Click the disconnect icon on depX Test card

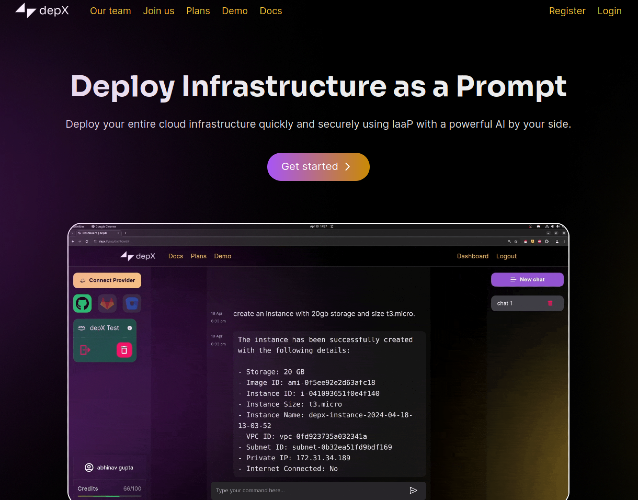pos(85,350)
